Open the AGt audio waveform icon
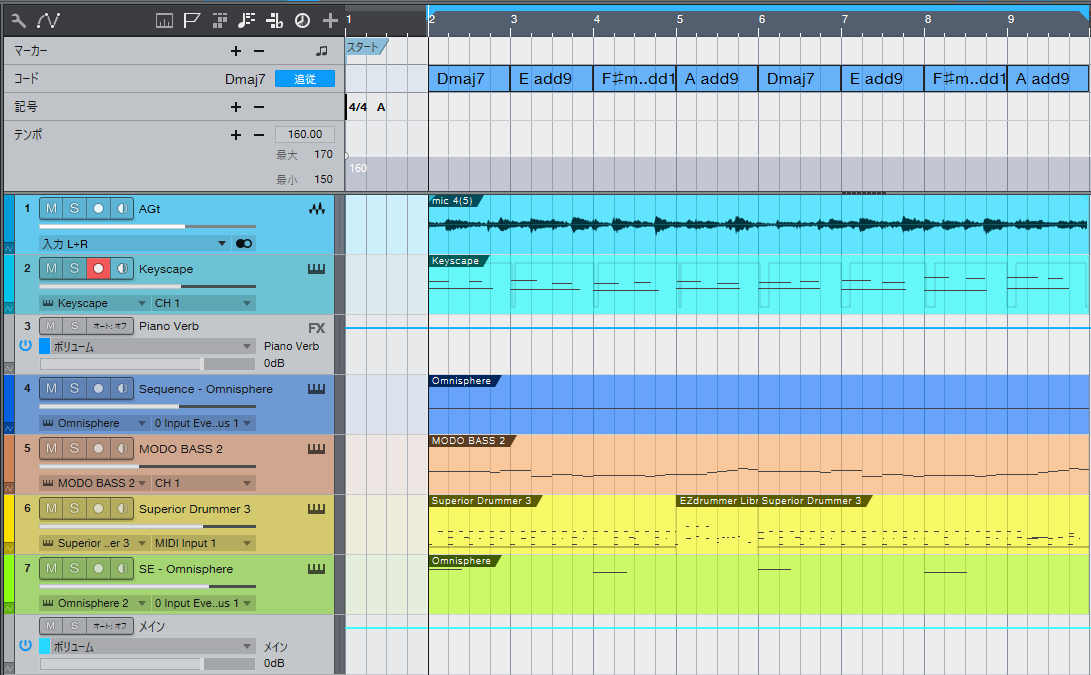Viewport: 1091px width, 675px height. pos(317,209)
